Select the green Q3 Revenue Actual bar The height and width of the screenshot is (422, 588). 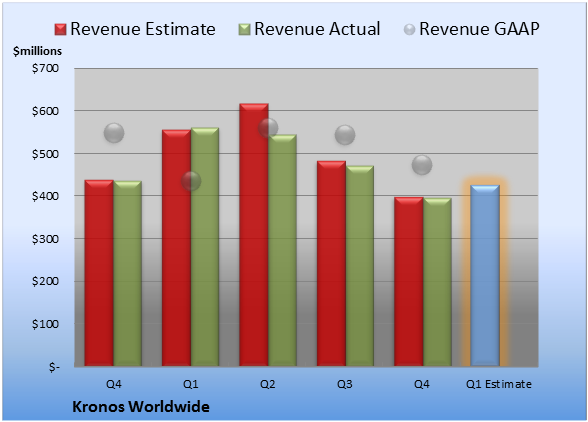click(360, 266)
